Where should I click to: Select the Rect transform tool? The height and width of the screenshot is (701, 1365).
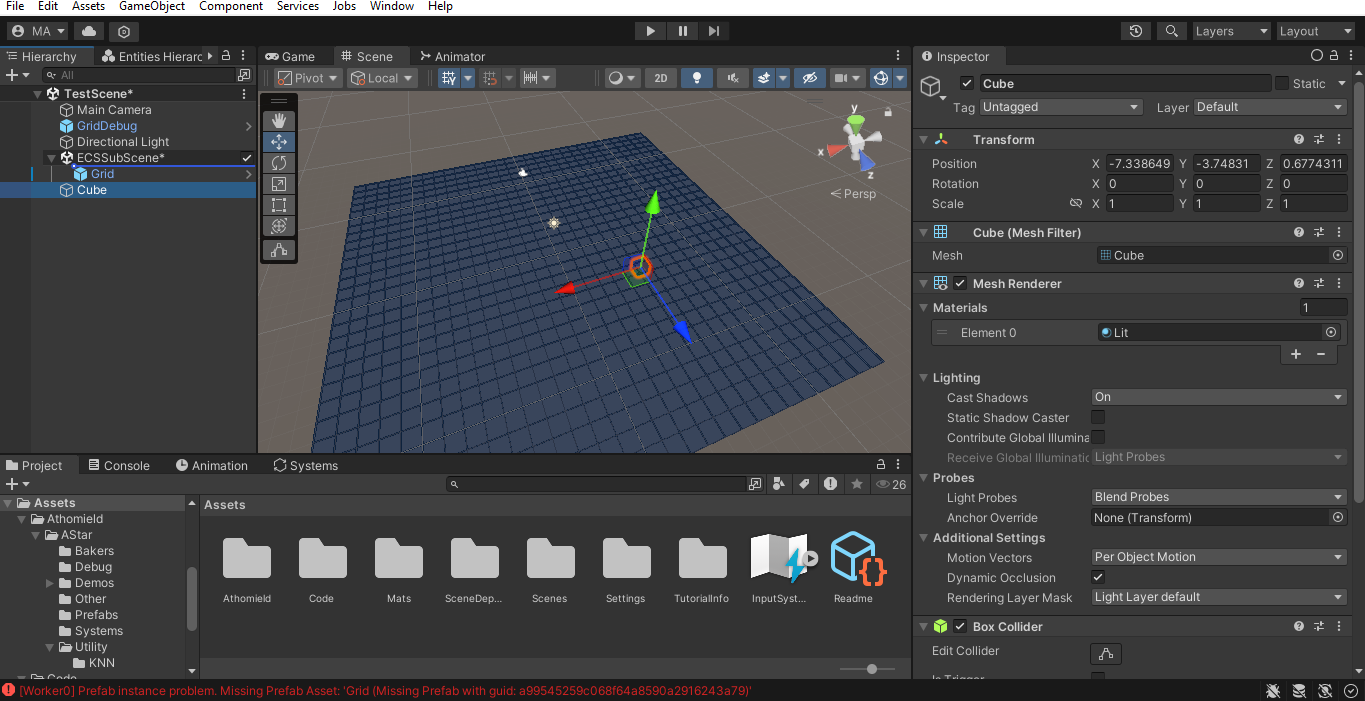[279, 205]
